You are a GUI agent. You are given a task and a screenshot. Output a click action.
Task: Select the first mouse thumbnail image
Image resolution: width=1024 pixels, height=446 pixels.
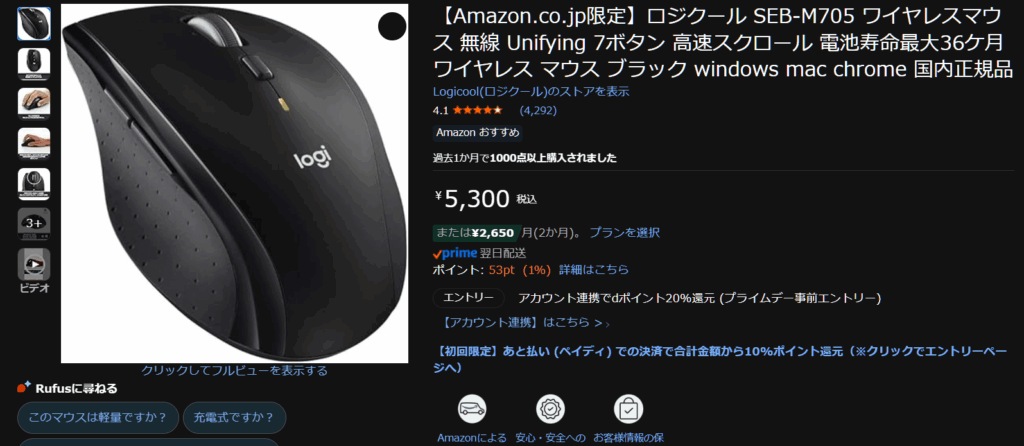tap(34, 24)
